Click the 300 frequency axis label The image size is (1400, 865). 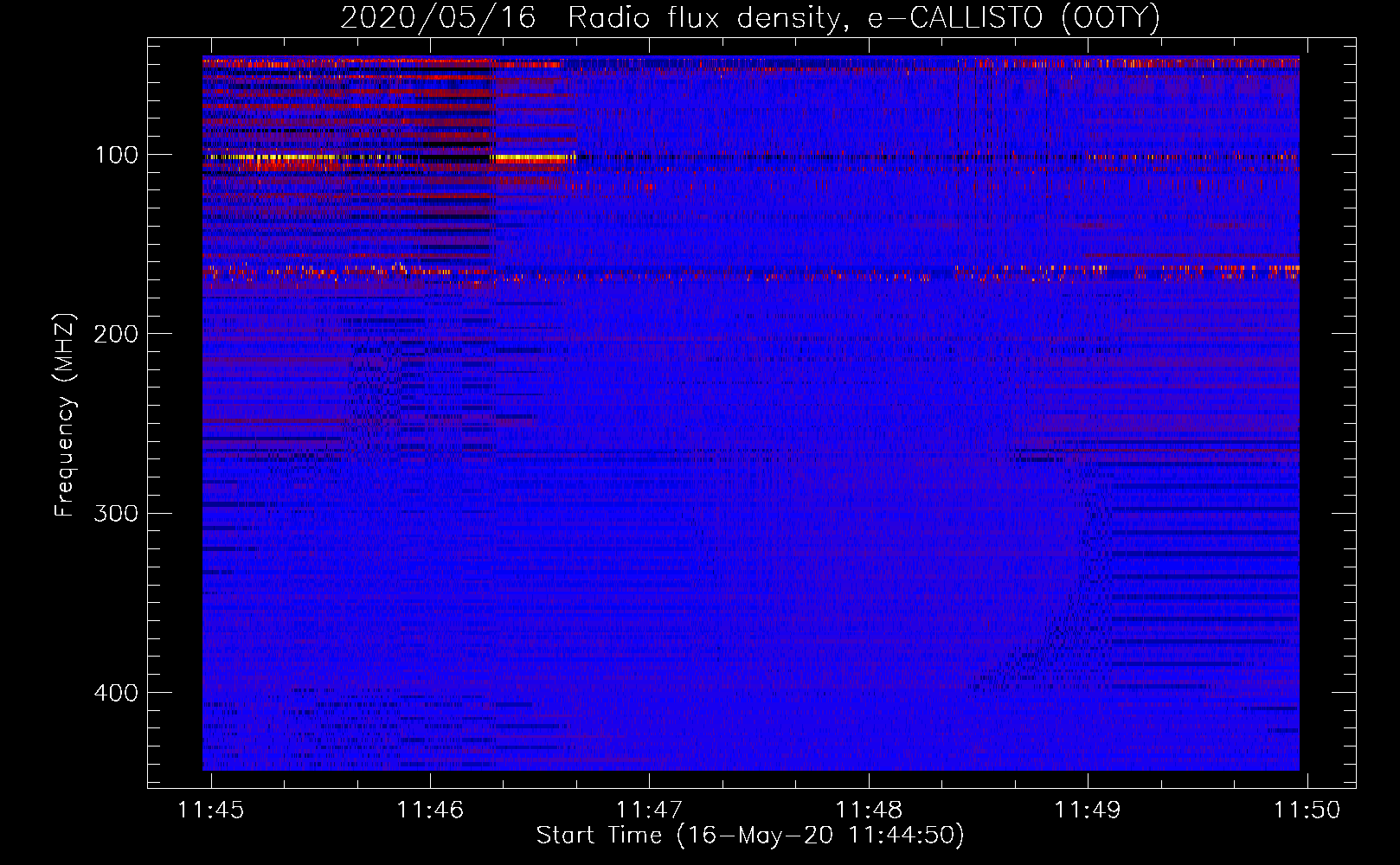[x=116, y=513]
